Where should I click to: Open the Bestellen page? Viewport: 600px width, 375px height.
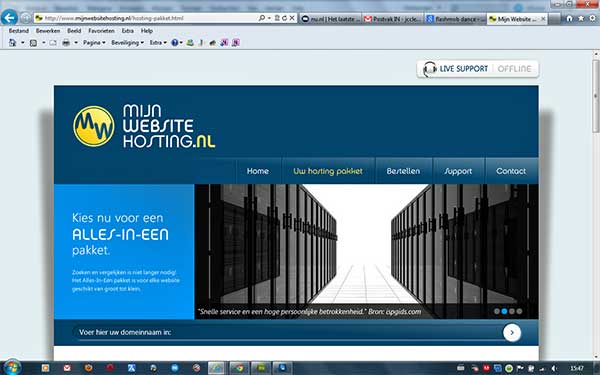(403, 171)
